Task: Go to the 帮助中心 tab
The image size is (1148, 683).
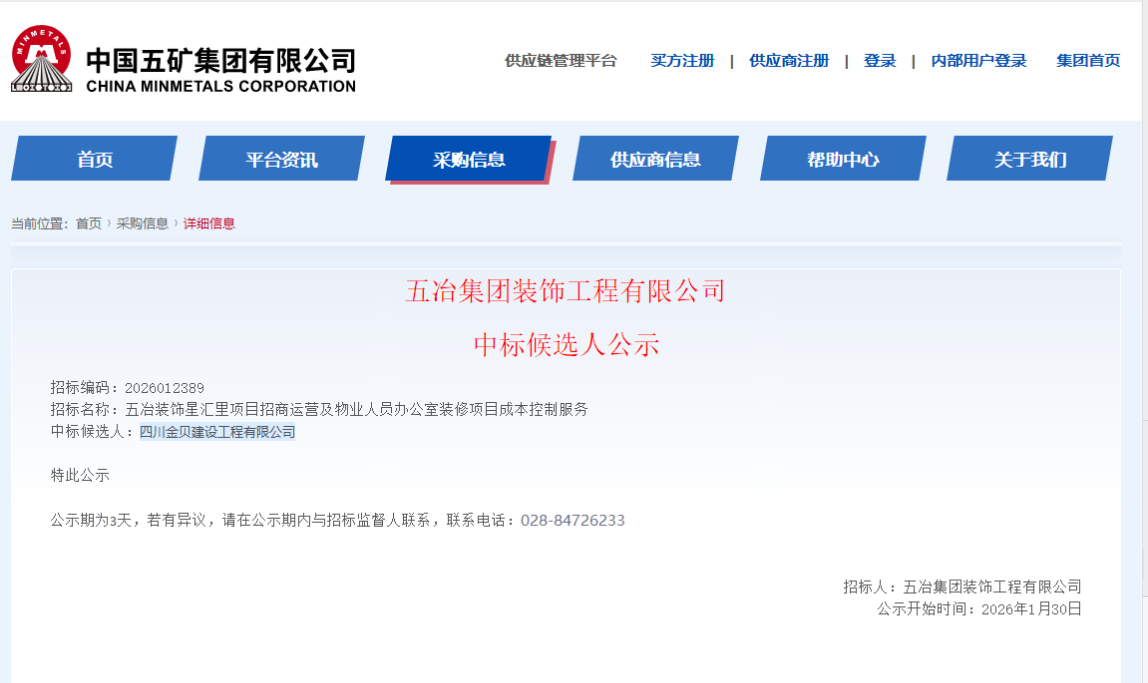Action: (843, 158)
